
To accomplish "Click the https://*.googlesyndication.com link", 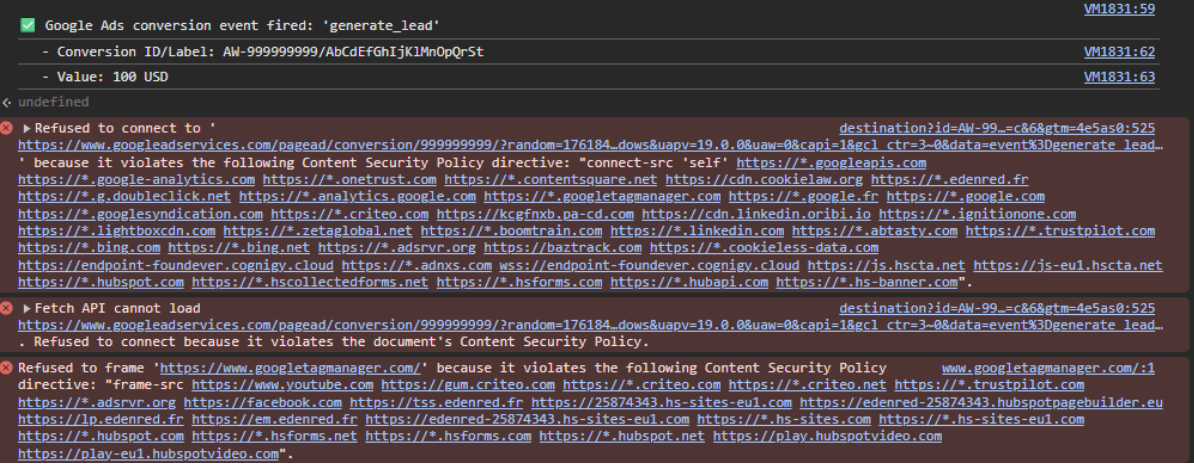I will coord(140,214).
